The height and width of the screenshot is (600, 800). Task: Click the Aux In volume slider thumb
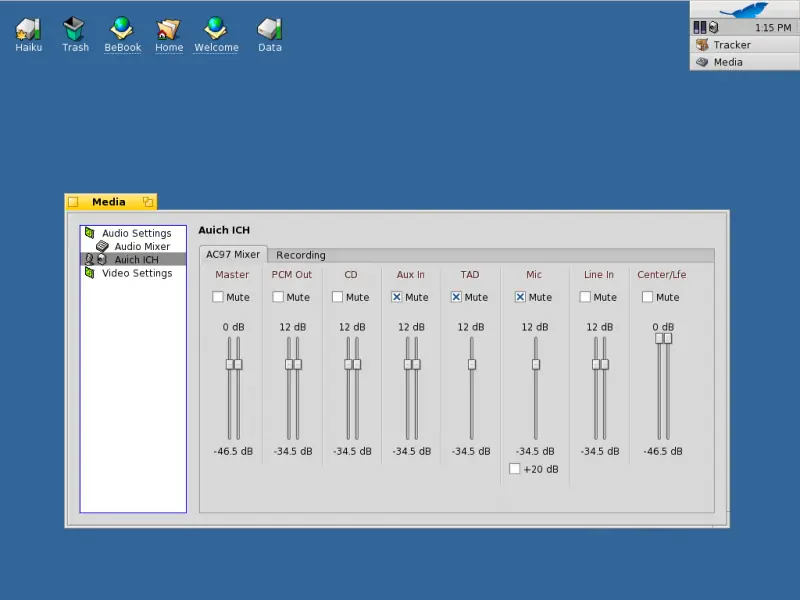tap(412, 364)
